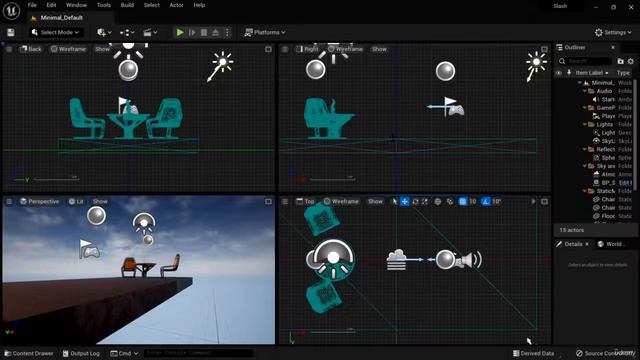Activate the translate move tool in Top viewport

point(404,201)
